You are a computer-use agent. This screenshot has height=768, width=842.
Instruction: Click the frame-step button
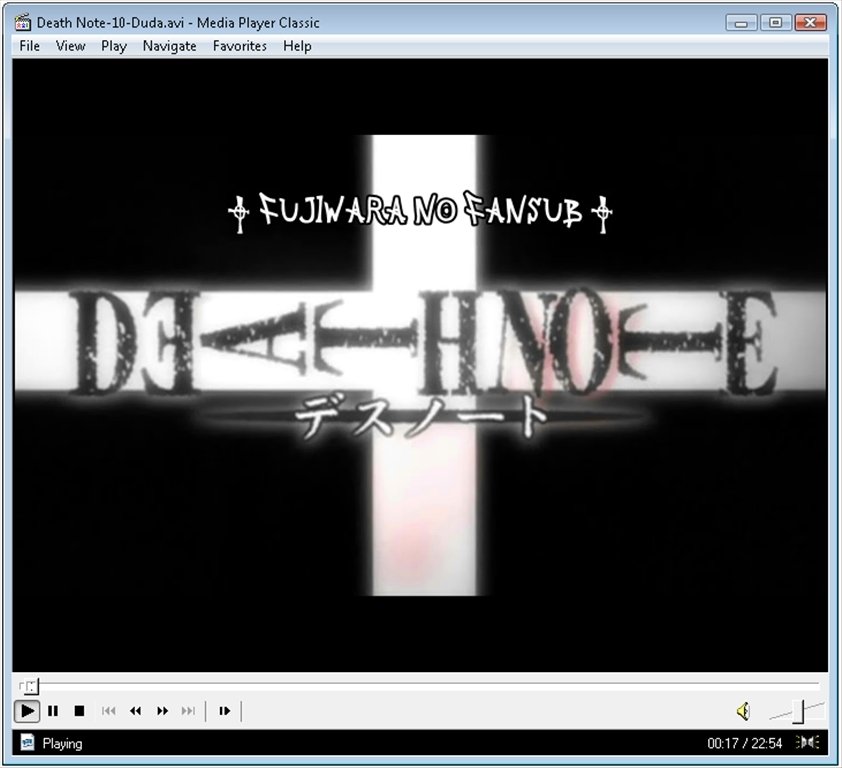click(224, 711)
